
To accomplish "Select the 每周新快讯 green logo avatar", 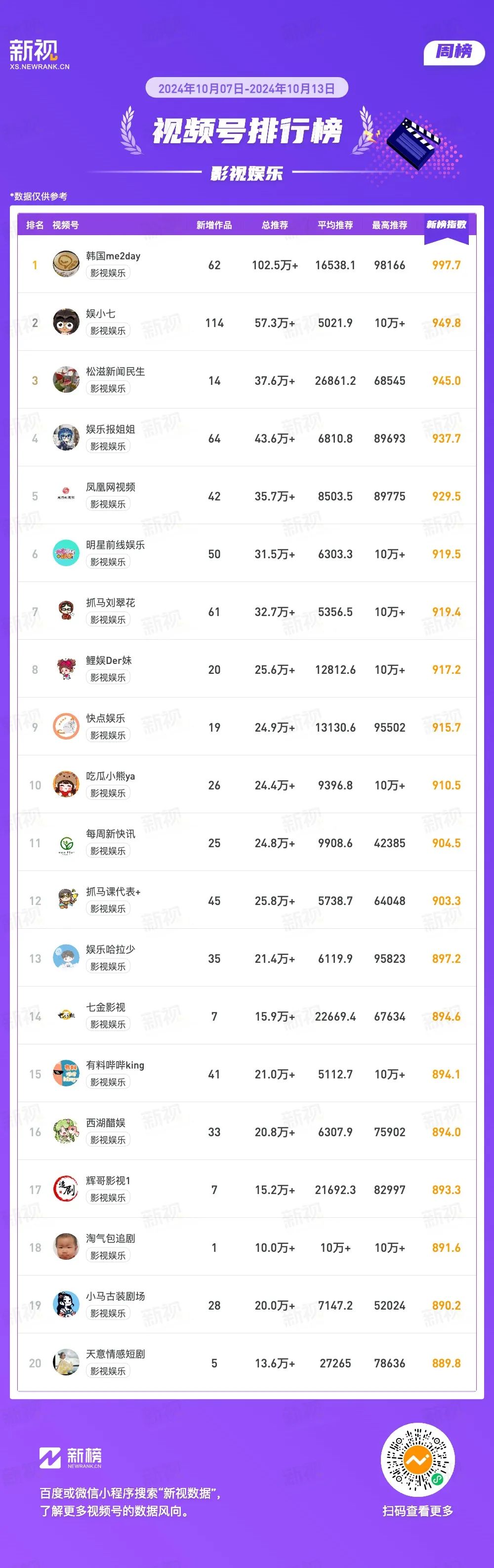I will click(x=66, y=842).
